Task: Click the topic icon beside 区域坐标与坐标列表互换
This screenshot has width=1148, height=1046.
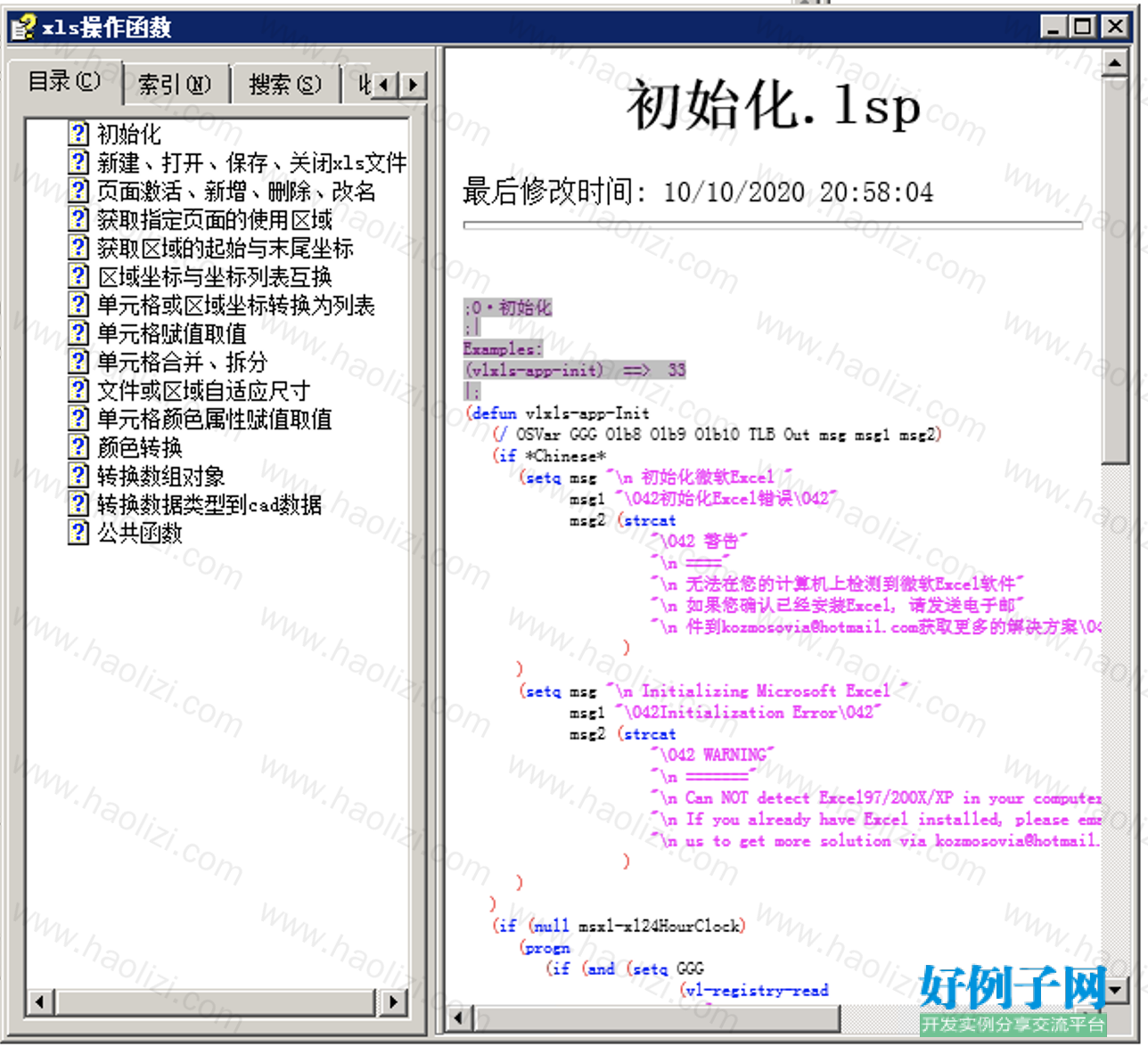Action: click(78, 276)
